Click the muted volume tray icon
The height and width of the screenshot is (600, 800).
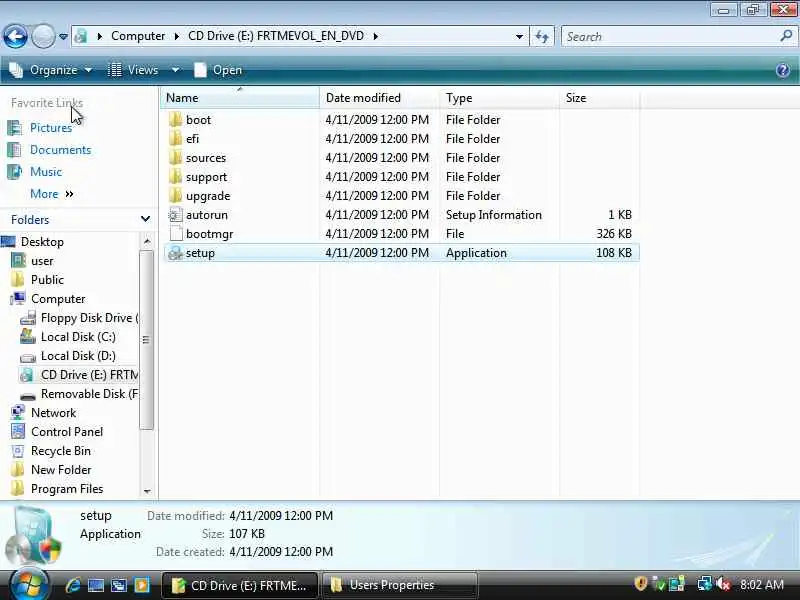point(722,584)
